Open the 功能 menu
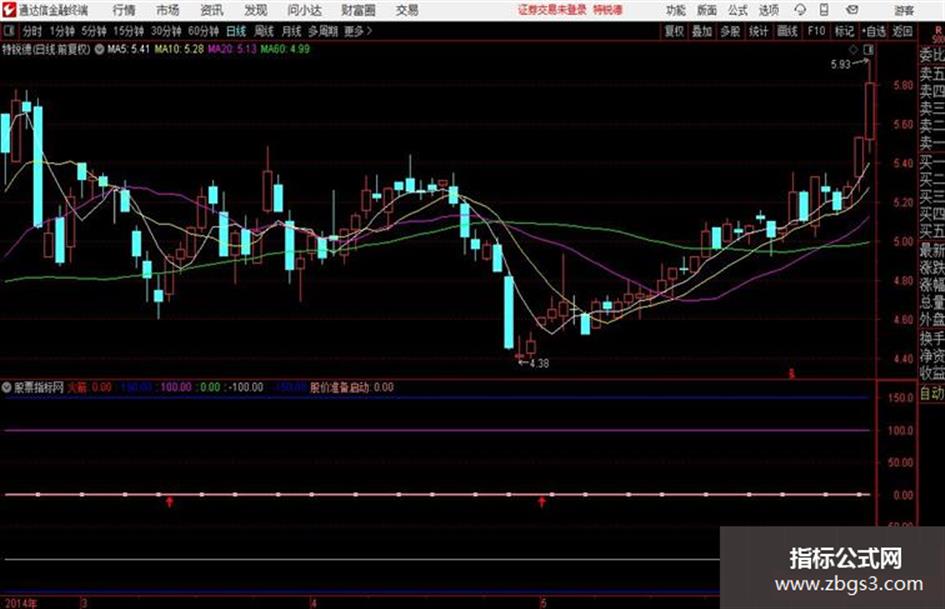945x609 pixels. 676,10
